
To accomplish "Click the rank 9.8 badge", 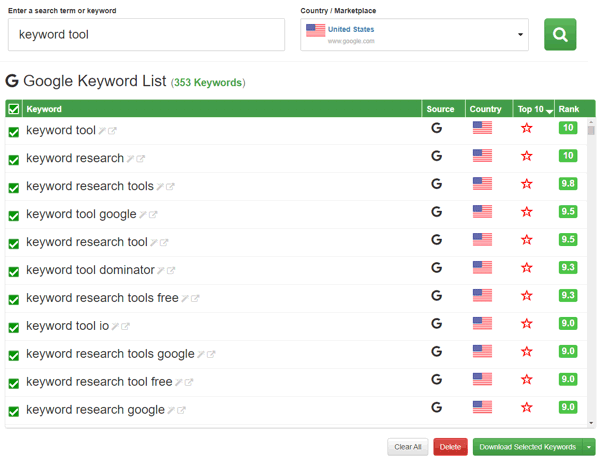I will [568, 184].
